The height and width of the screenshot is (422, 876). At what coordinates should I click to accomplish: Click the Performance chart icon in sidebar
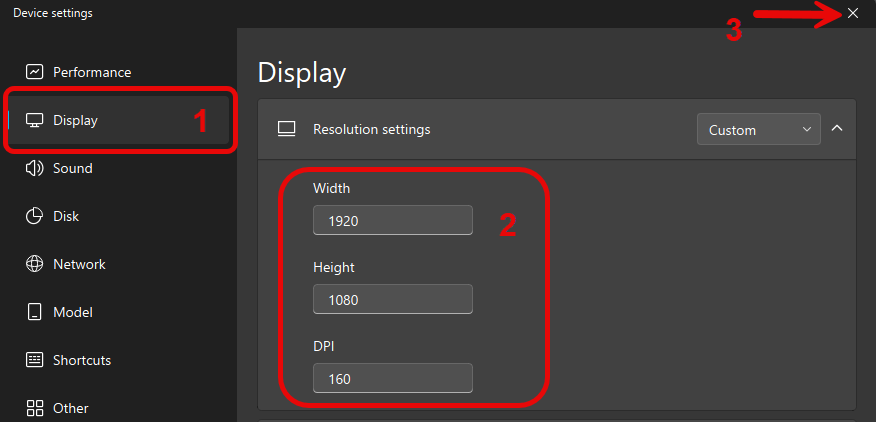[x=35, y=72]
